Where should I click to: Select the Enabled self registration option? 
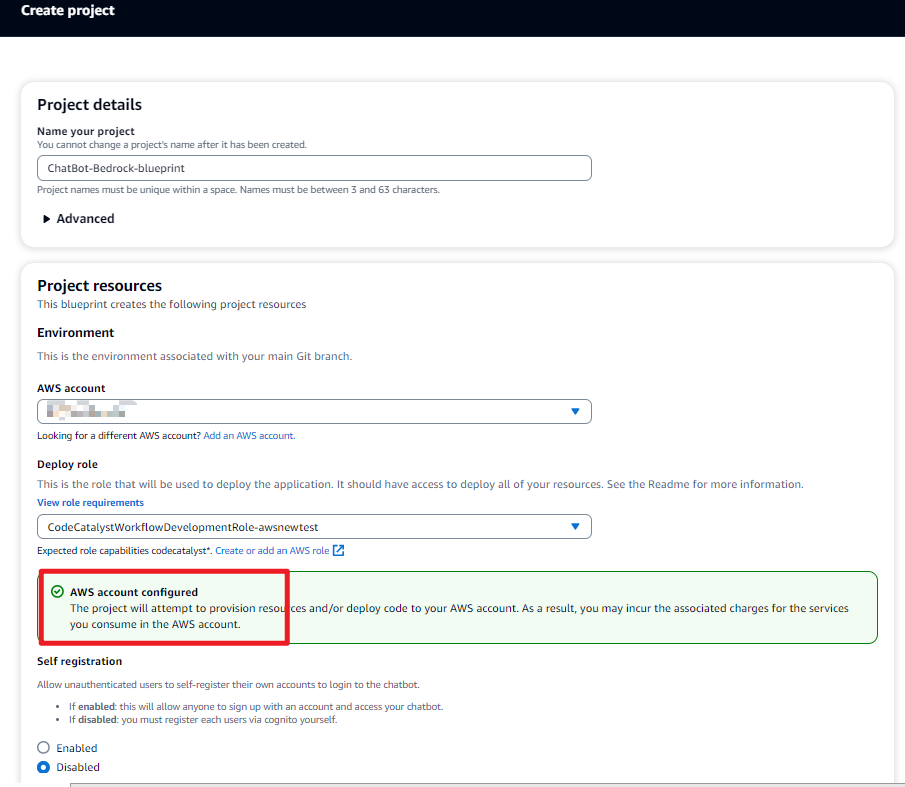pos(43,747)
